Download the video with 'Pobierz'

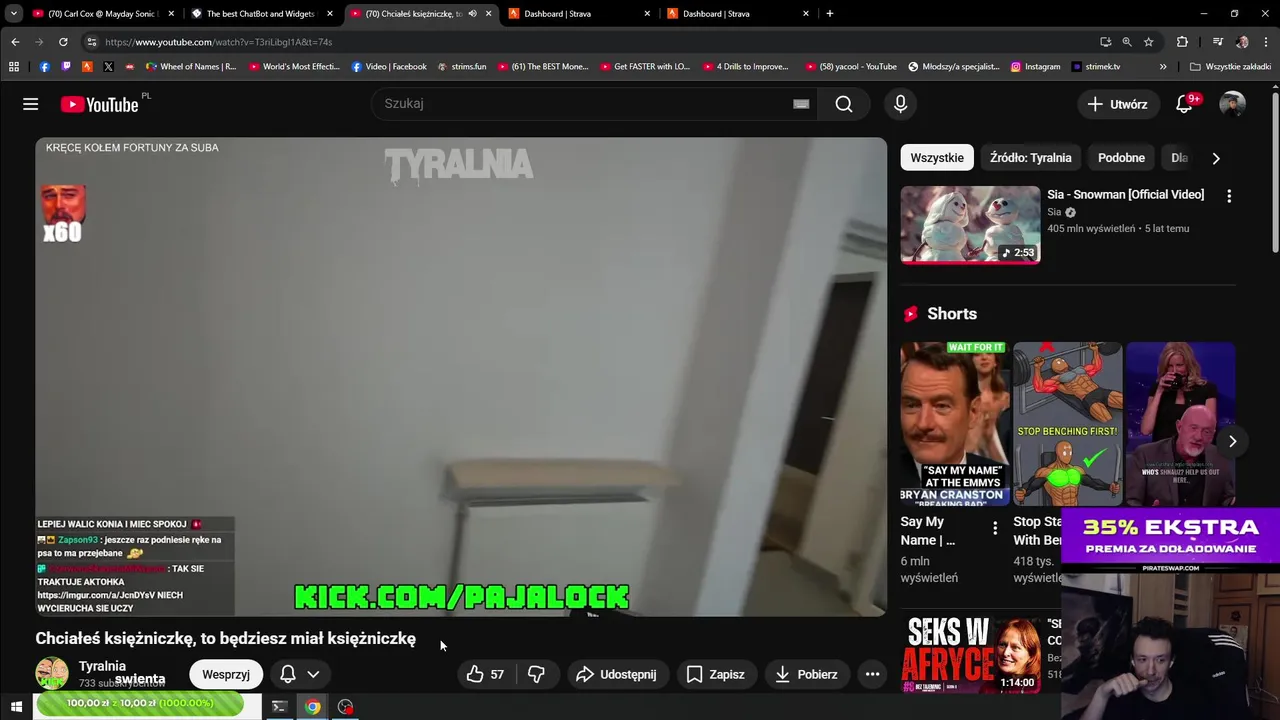(x=805, y=674)
